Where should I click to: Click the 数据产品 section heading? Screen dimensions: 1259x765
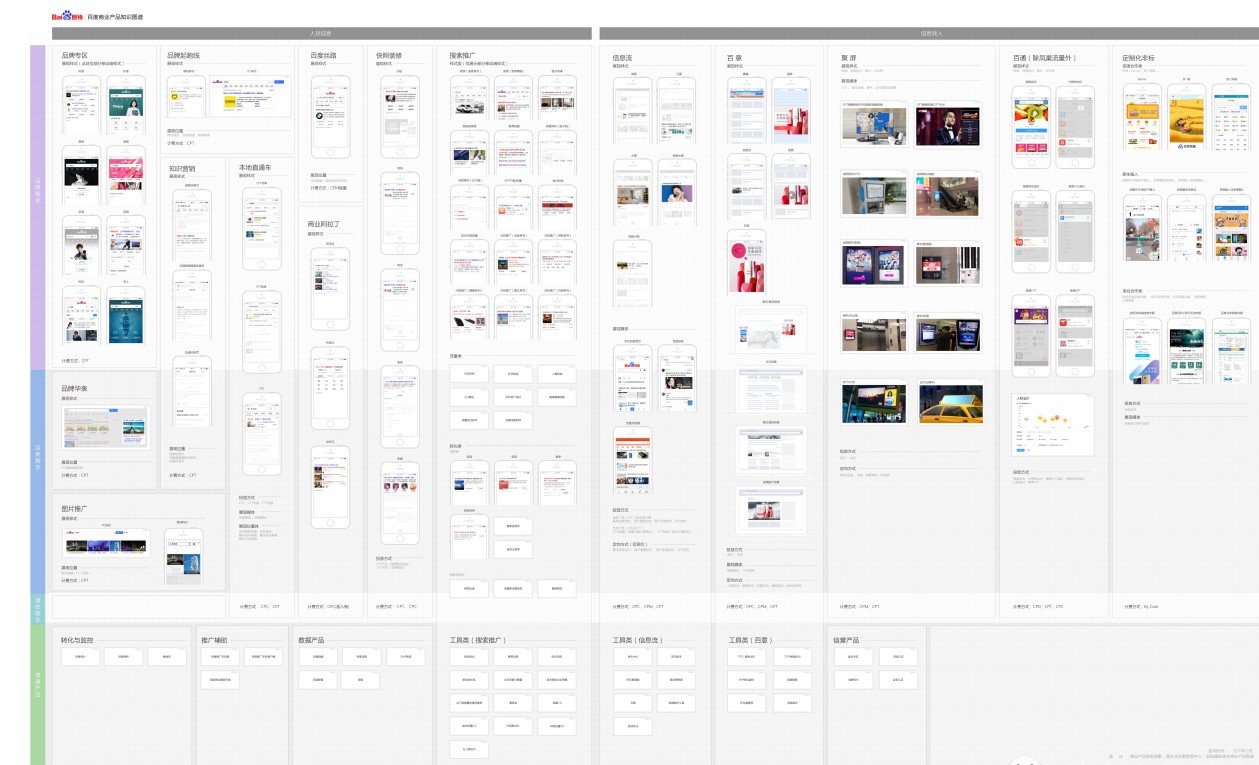312,640
